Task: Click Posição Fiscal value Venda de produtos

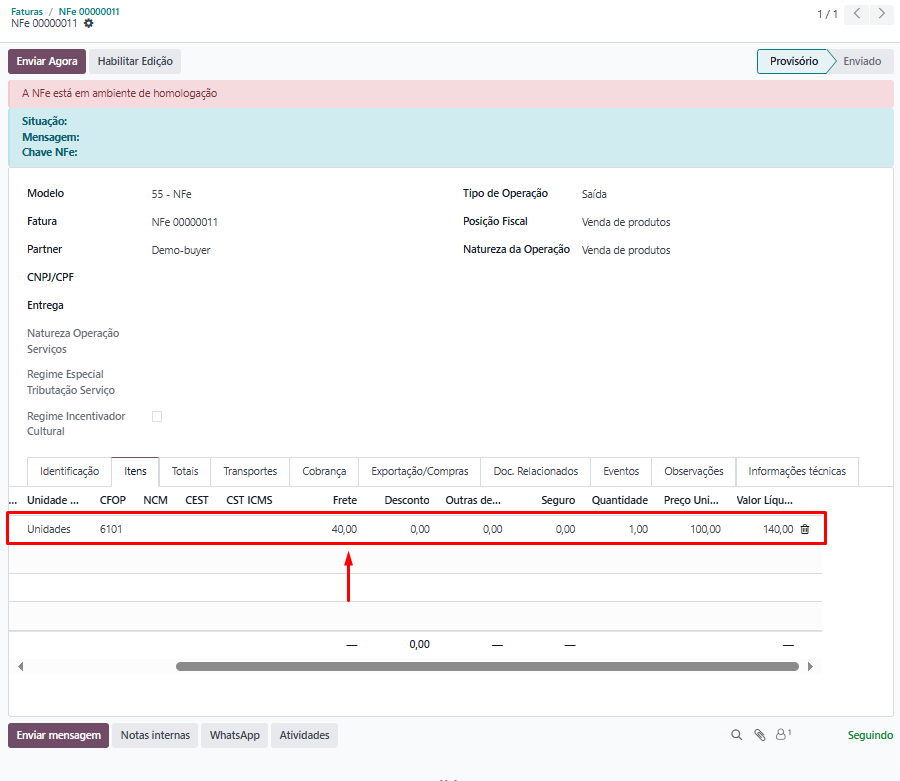Action: tap(626, 222)
